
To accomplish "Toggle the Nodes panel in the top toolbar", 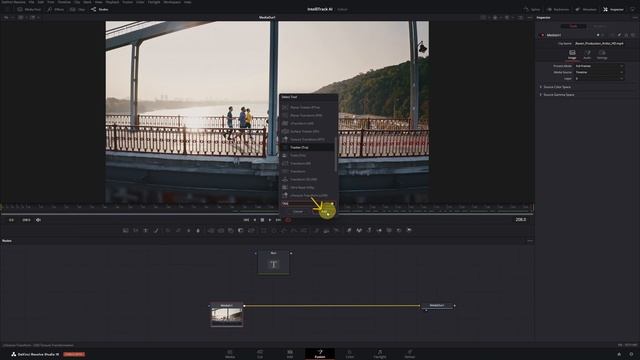I will point(100,9).
